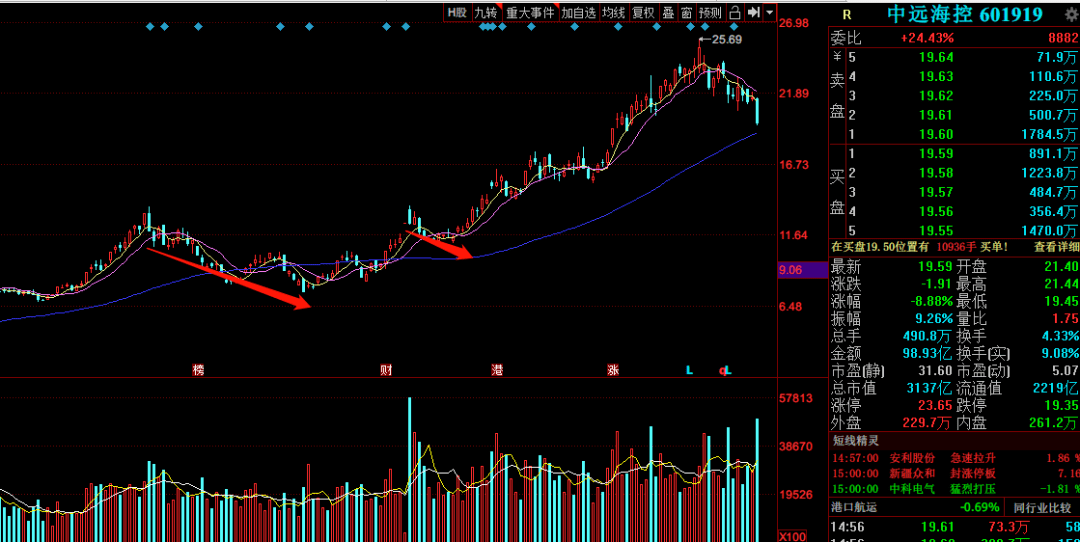Click the arrow-to-bar icon in chart toolbar
This screenshot has width=1080, height=542.
point(752,13)
